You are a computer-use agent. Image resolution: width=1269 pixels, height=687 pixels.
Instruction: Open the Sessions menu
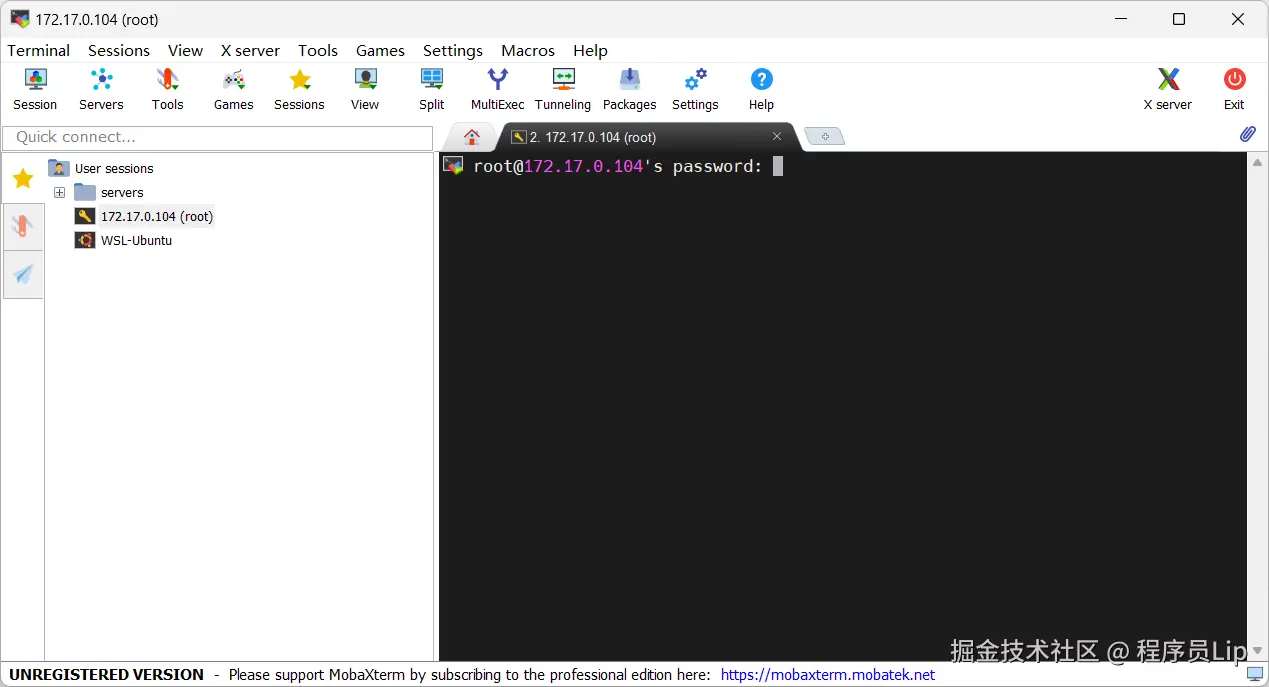pyautogui.click(x=119, y=50)
